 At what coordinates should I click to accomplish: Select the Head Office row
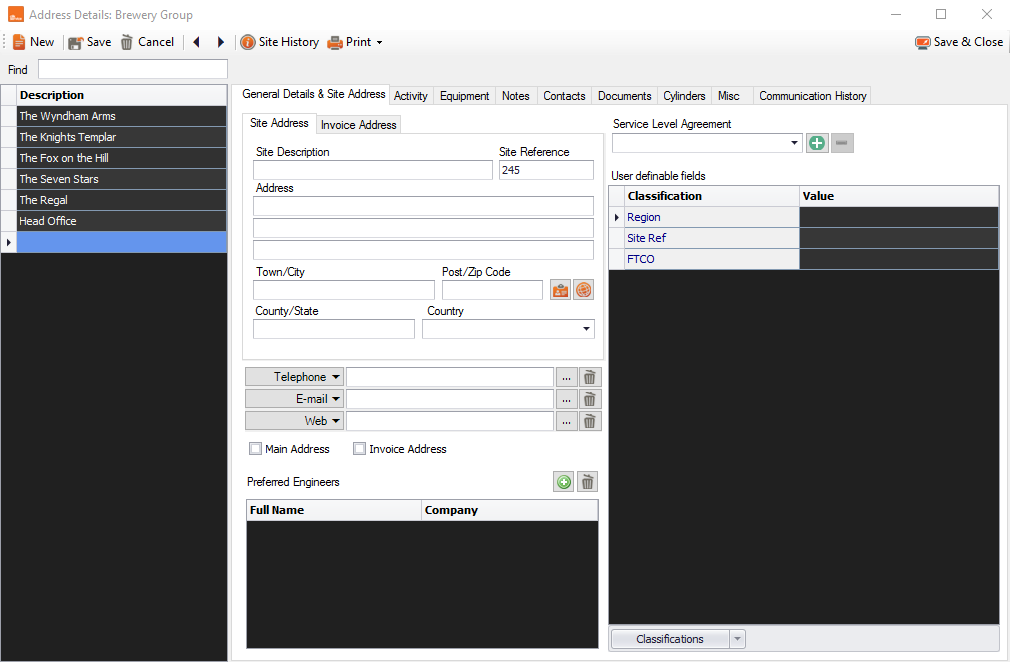tap(121, 221)
